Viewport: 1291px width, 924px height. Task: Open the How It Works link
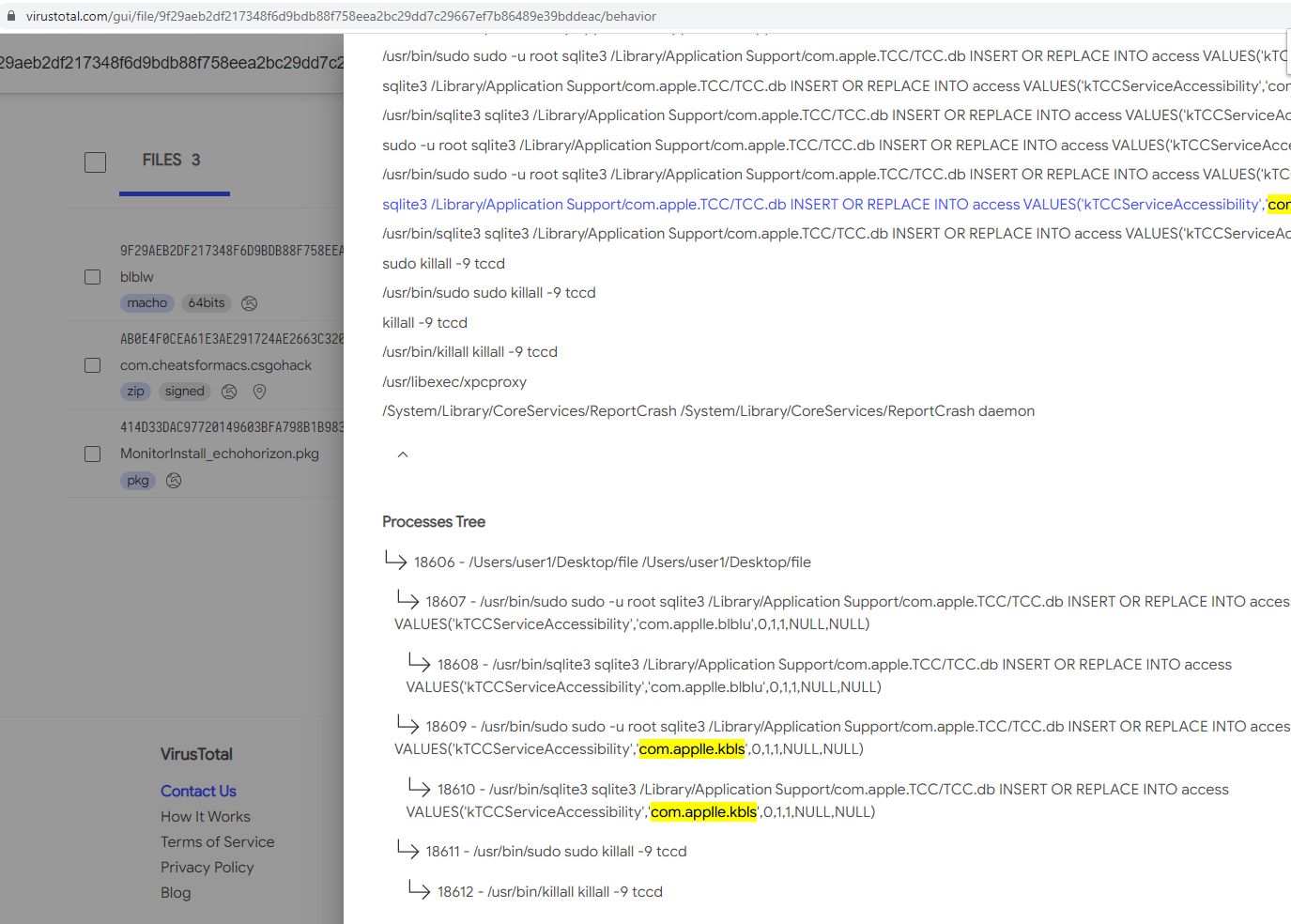pyautogui.click(x=206, y=817)
